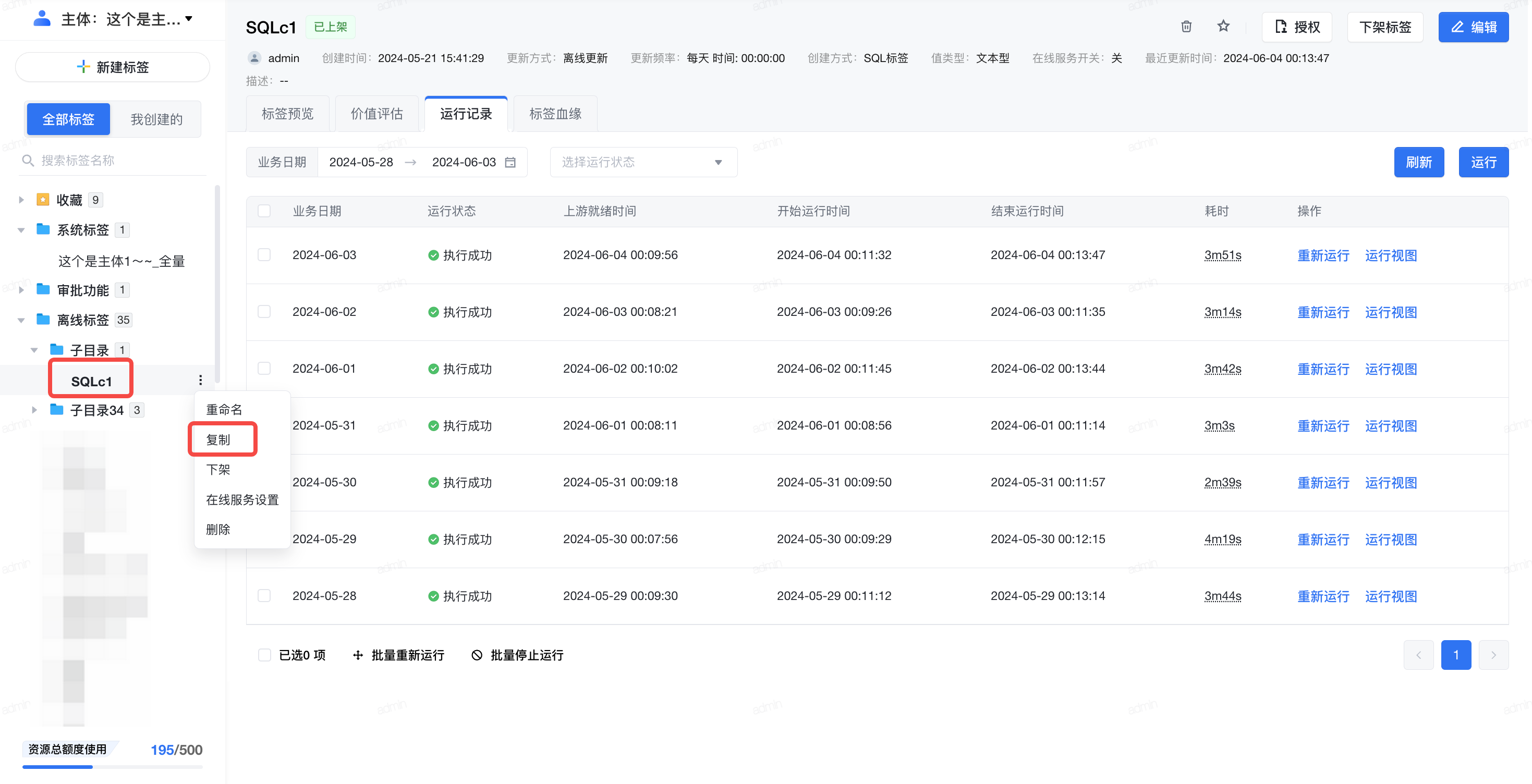Switch to 标签血缘 tab

555,114
